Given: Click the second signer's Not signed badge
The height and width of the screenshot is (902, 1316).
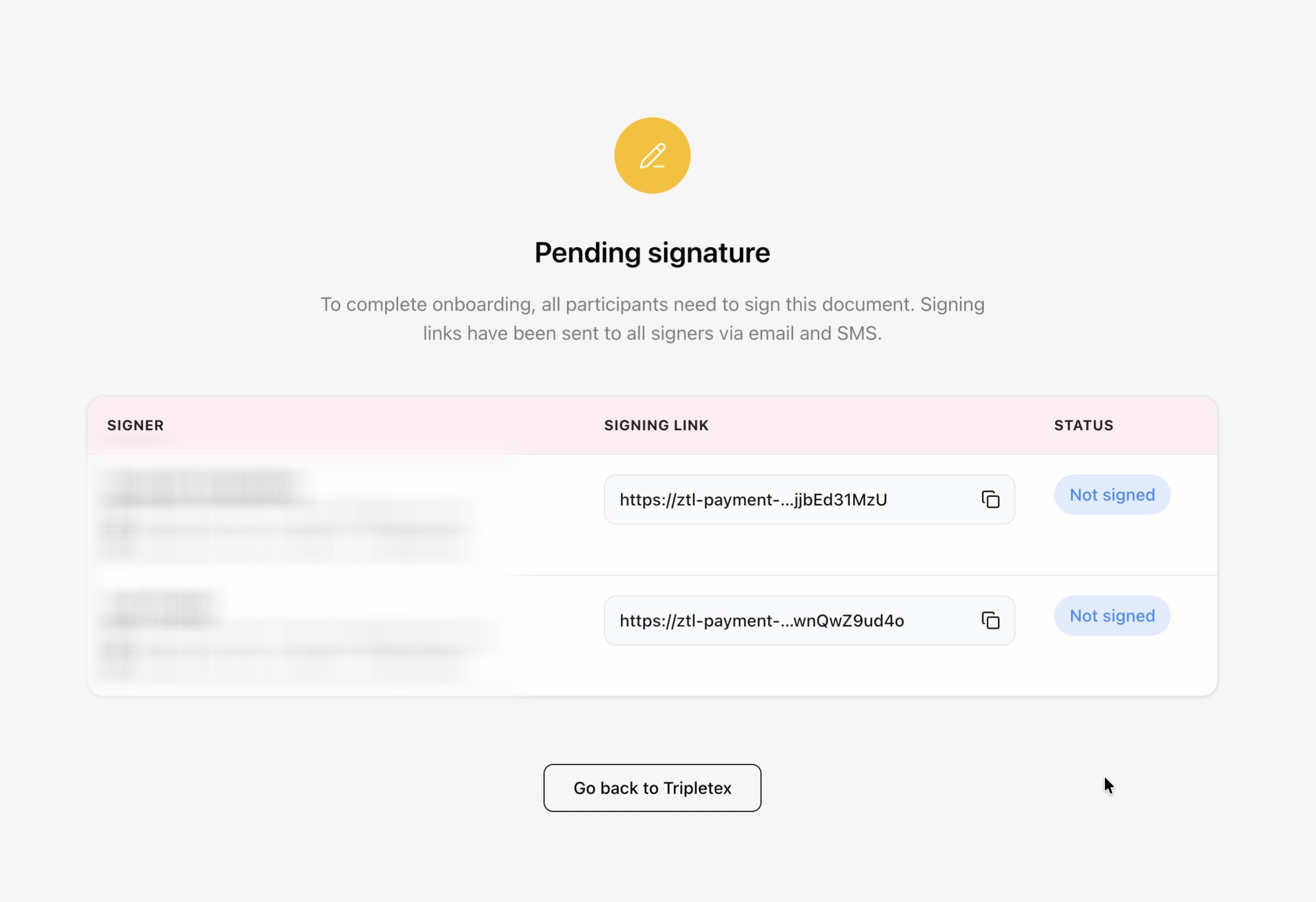Looking at the screenshot, I should tap(1112, 615).
